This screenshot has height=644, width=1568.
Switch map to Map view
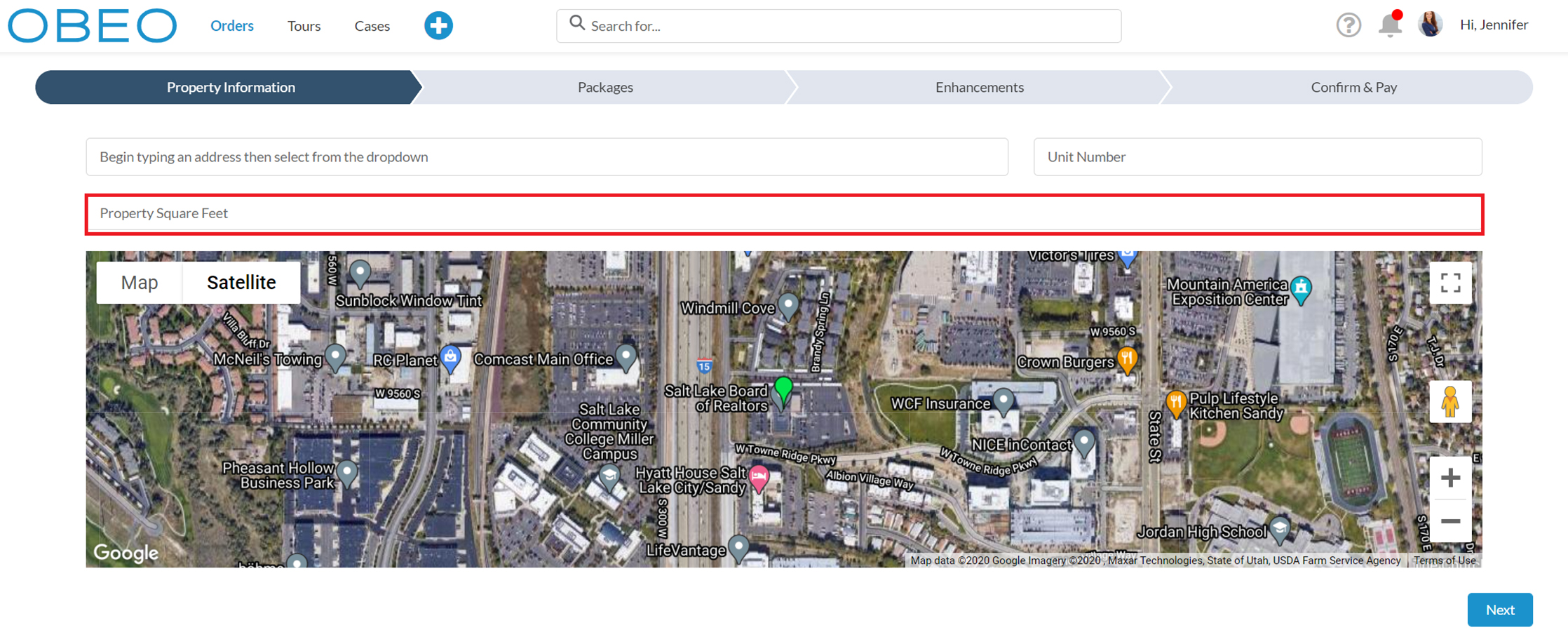coord(140,283)
